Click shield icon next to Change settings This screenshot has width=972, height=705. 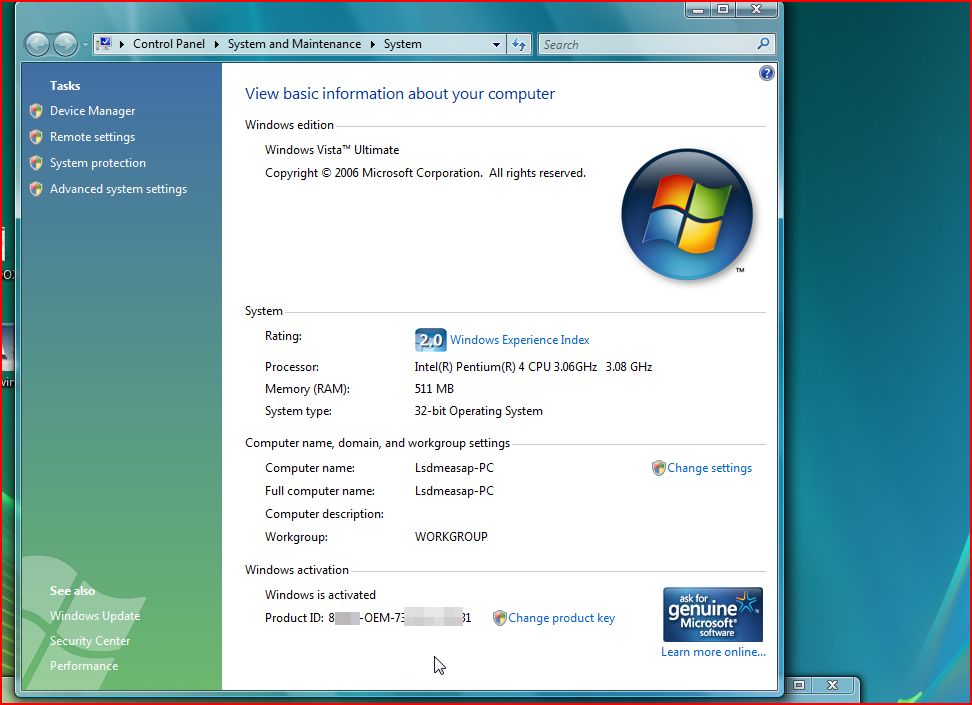(x=658, y=468)
